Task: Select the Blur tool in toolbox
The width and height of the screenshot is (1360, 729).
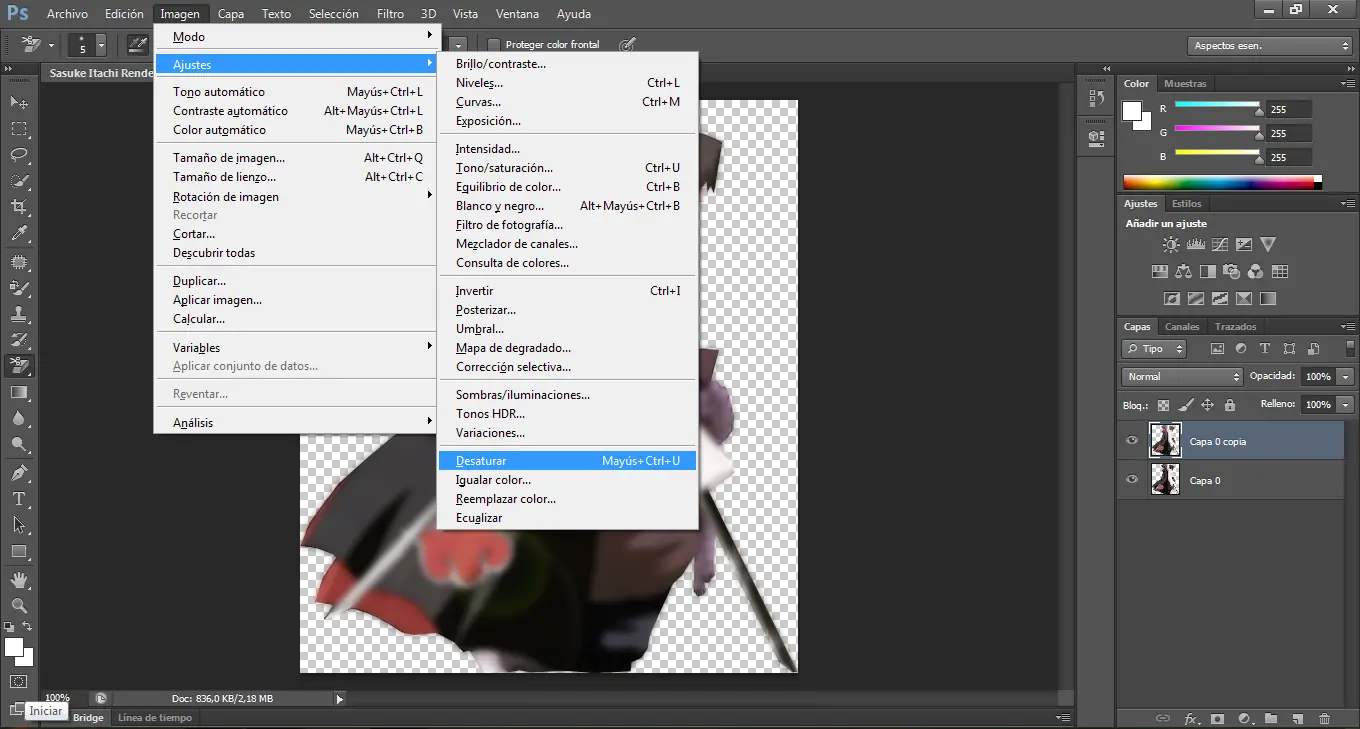Action: pyautogui.click(x=19, y=419)
